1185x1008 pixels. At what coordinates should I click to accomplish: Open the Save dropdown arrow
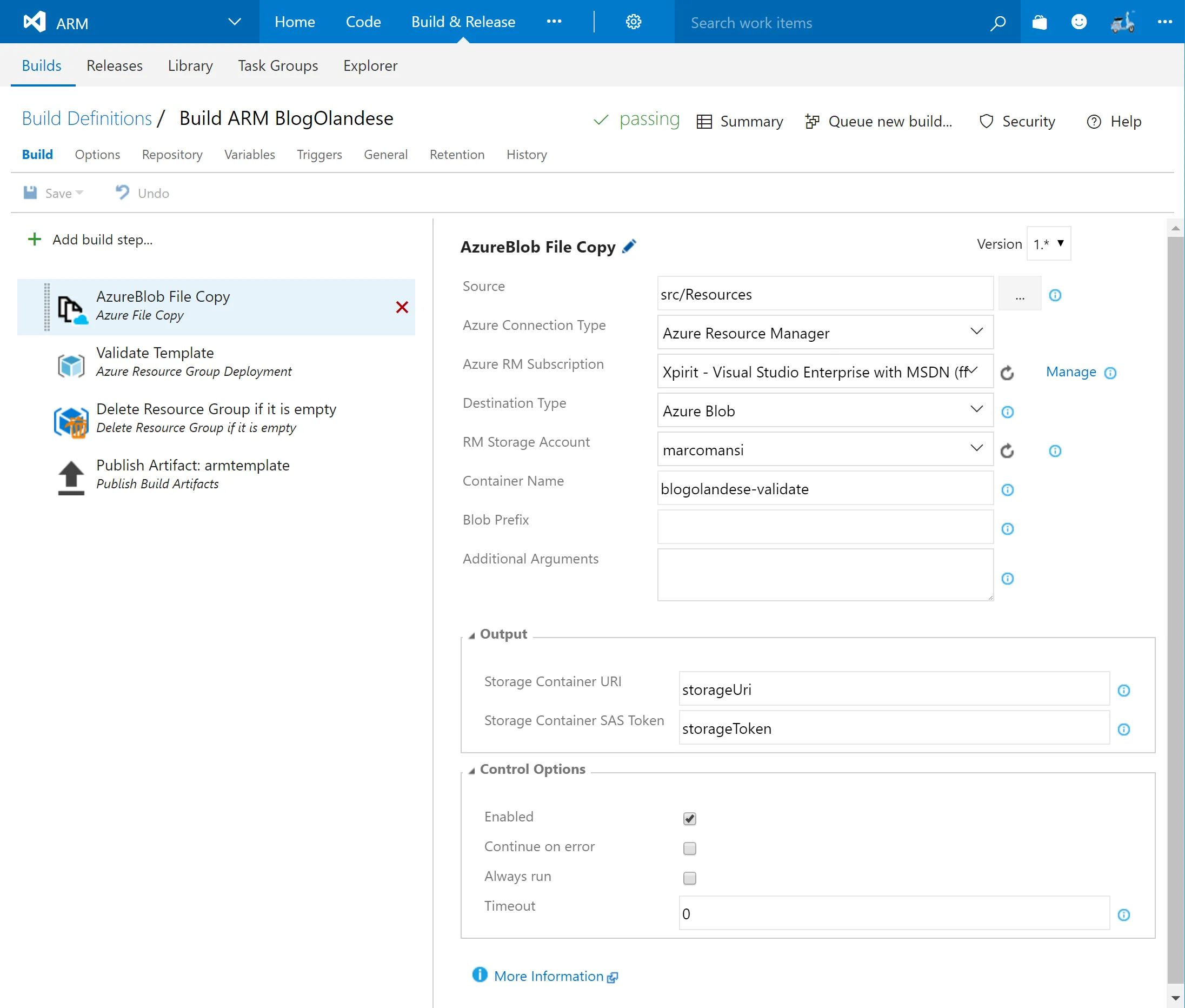[x=79, y=193]
